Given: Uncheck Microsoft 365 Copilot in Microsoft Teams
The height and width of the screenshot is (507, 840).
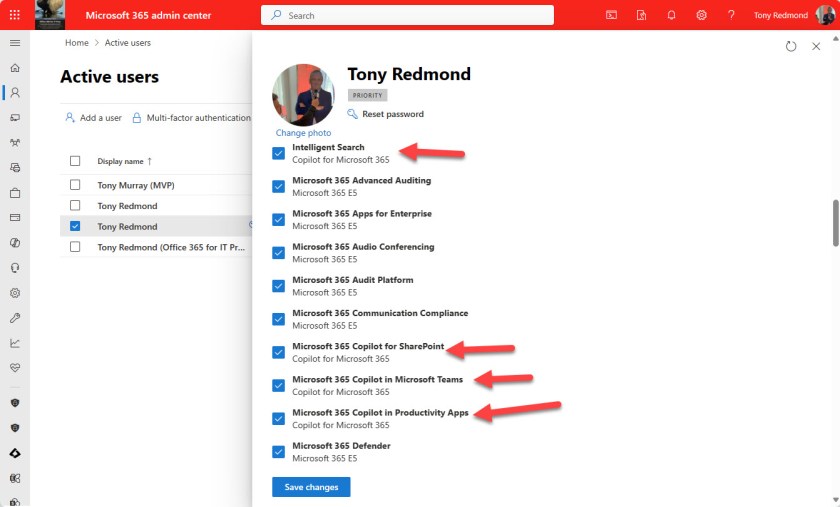Looking at the screenshot, I should tap(279, 385).
